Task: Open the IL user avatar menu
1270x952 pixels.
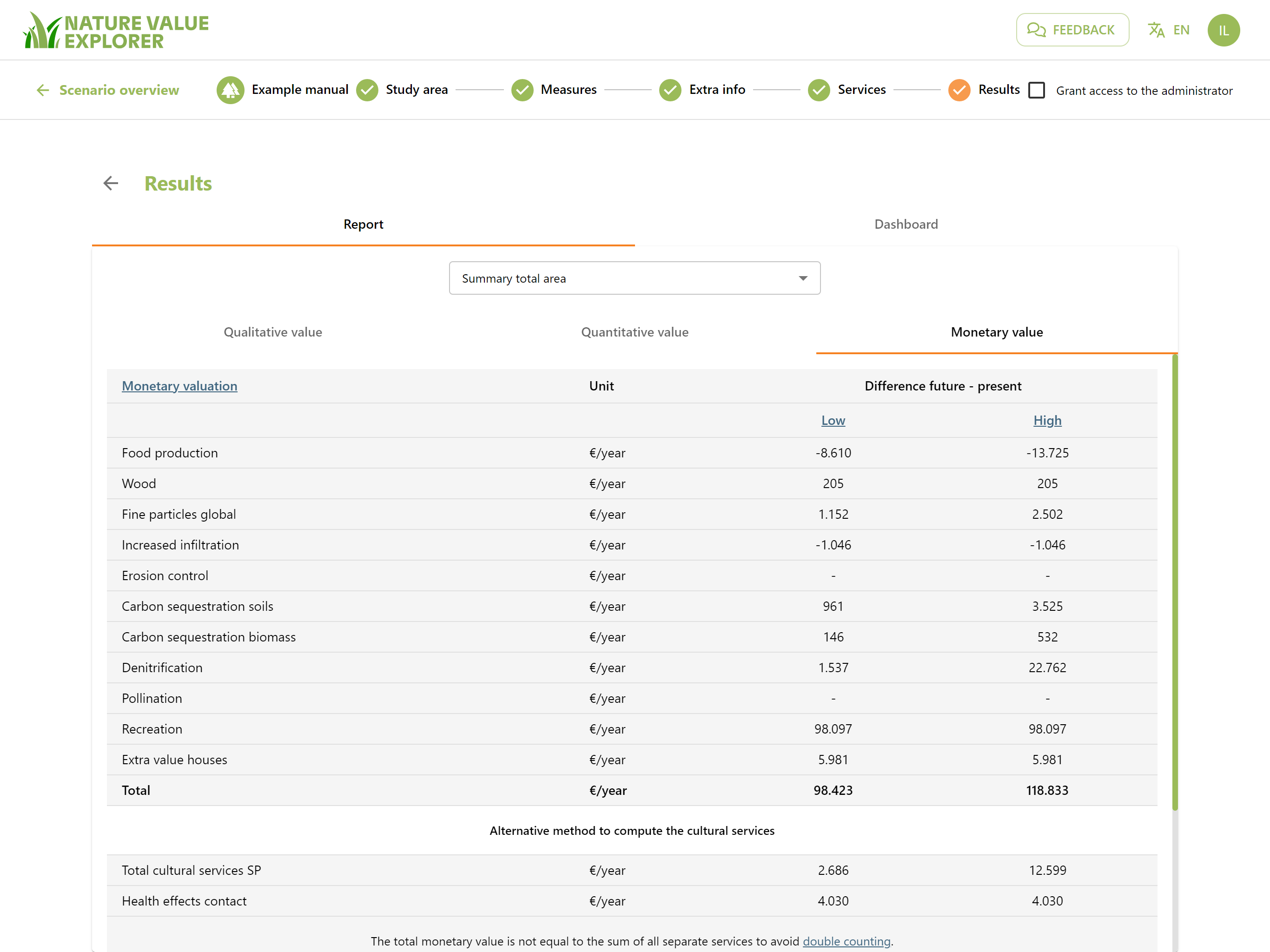Action: tap(1224, 30)
